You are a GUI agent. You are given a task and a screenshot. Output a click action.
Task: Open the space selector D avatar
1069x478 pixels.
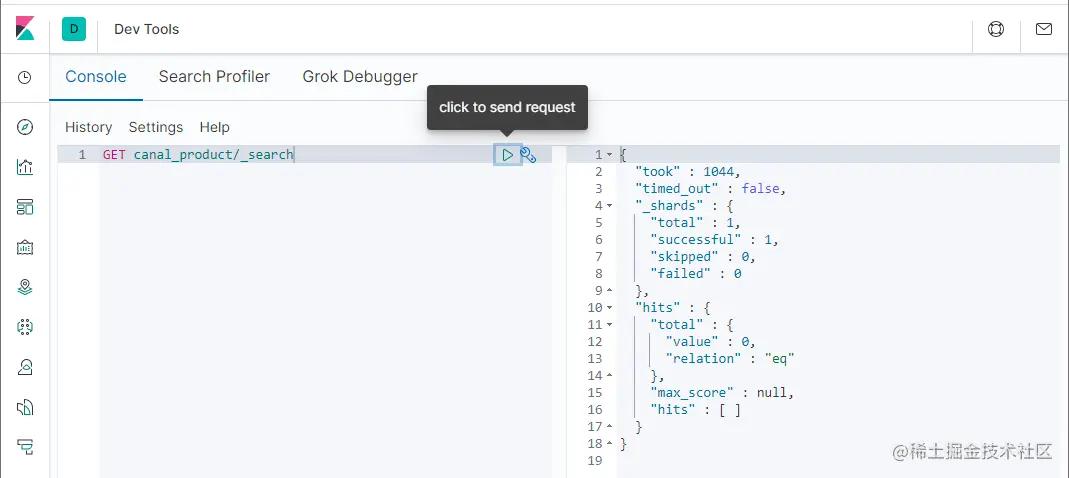(x=74, y=29)
